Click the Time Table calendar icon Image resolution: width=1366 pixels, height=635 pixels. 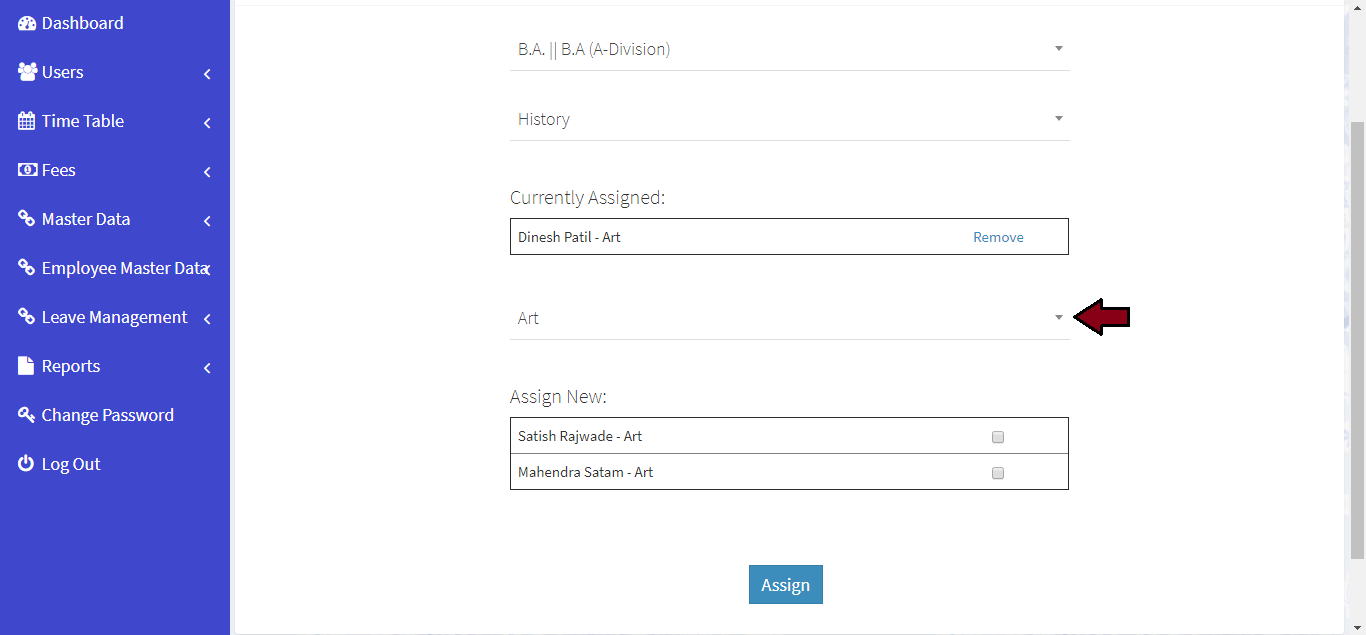coord(27,121)
